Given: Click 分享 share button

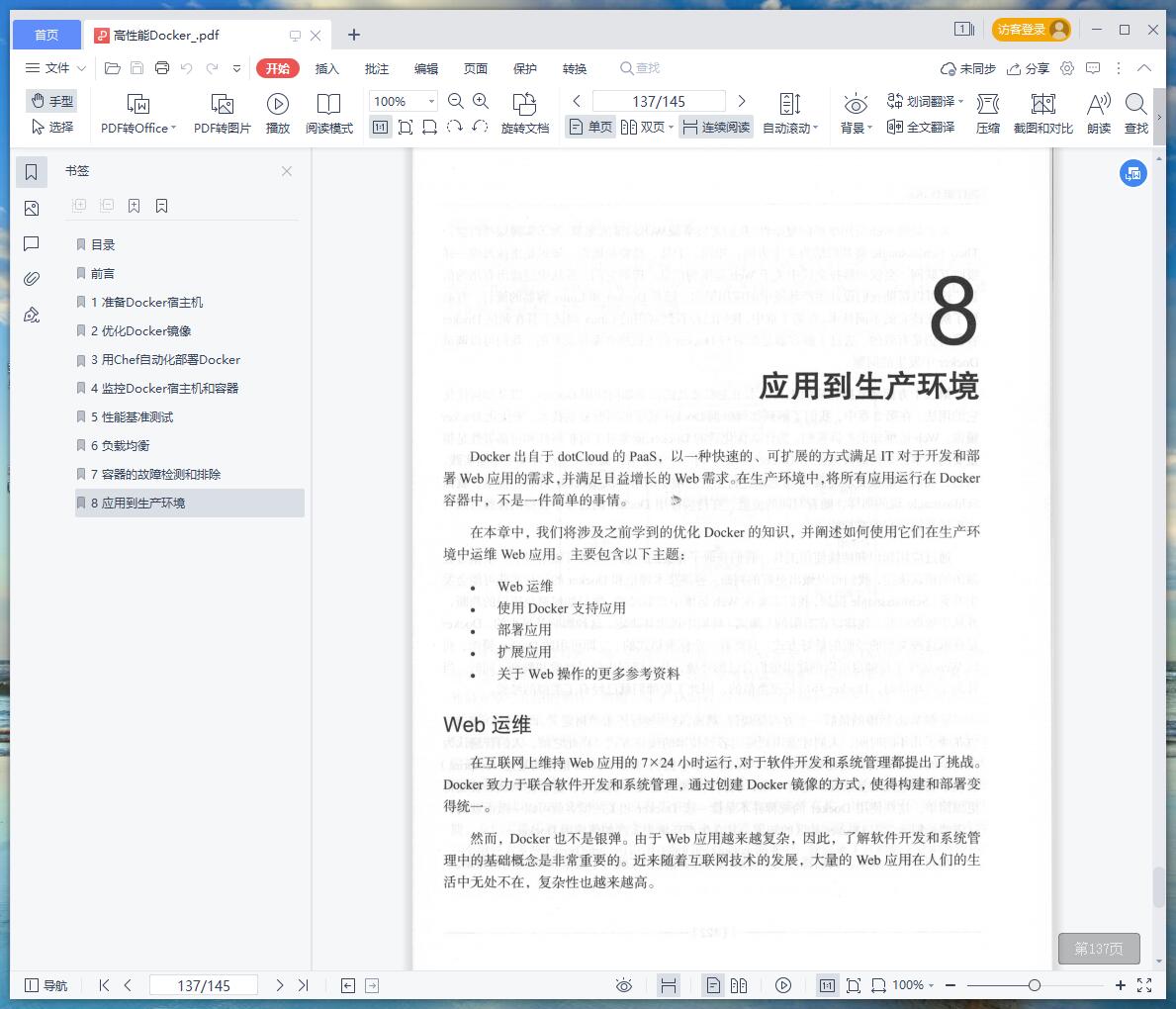Looking at the screenshot, I should 1028,68.
